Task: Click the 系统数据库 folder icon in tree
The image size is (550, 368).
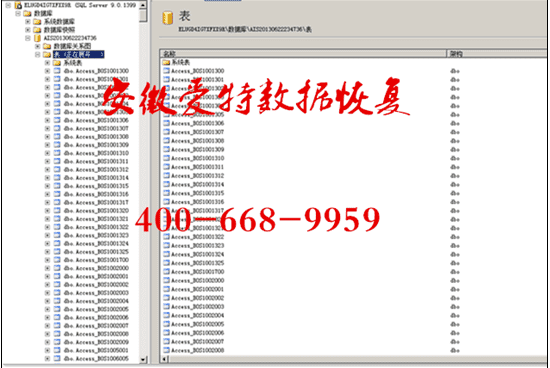Action: click(x=37, y=22)
